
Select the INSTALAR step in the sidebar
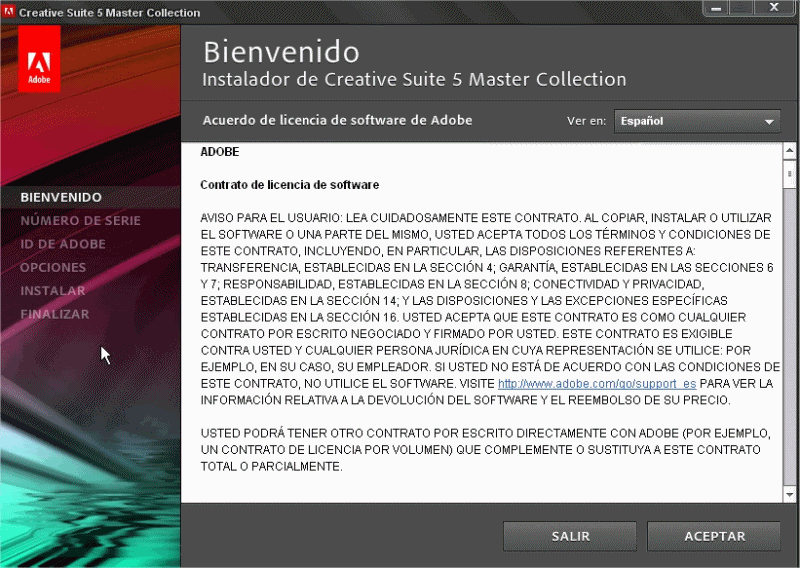click(x=53, y=291)
